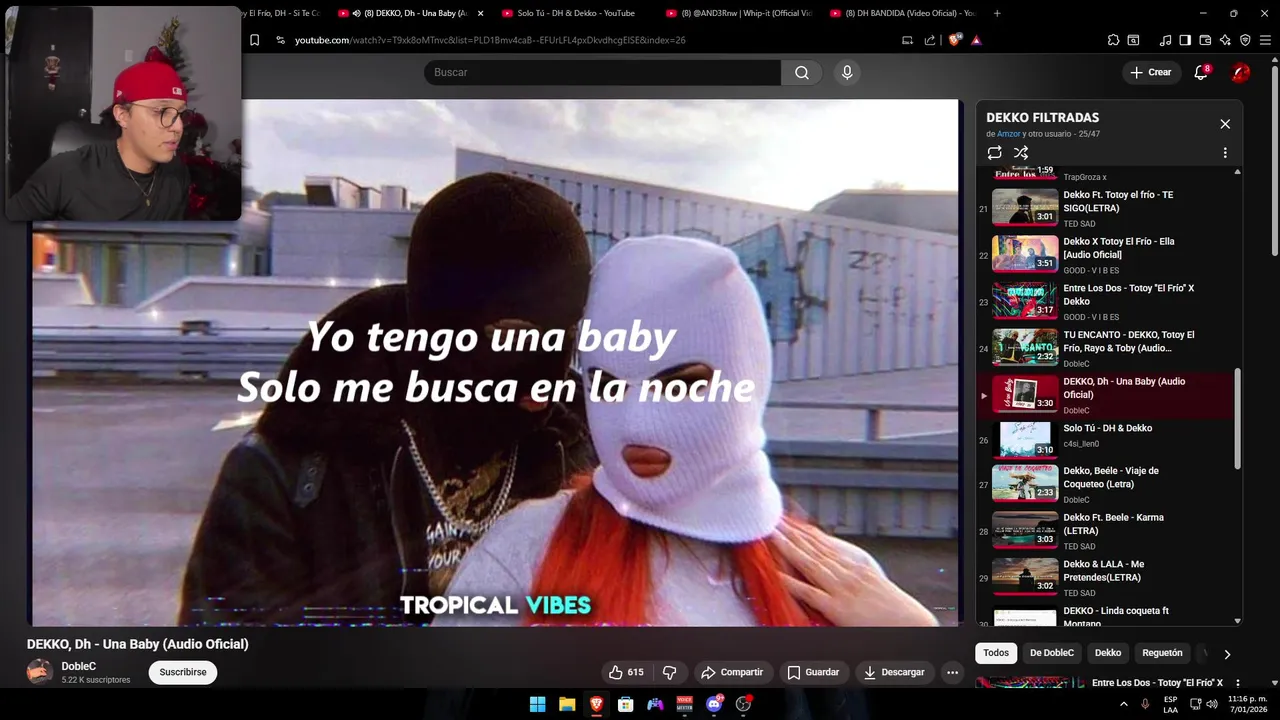Click the Brave VPN shield icon
Image resolution: width=1280 pixels, height=720 pixels.
click(x=1245, y=40)
